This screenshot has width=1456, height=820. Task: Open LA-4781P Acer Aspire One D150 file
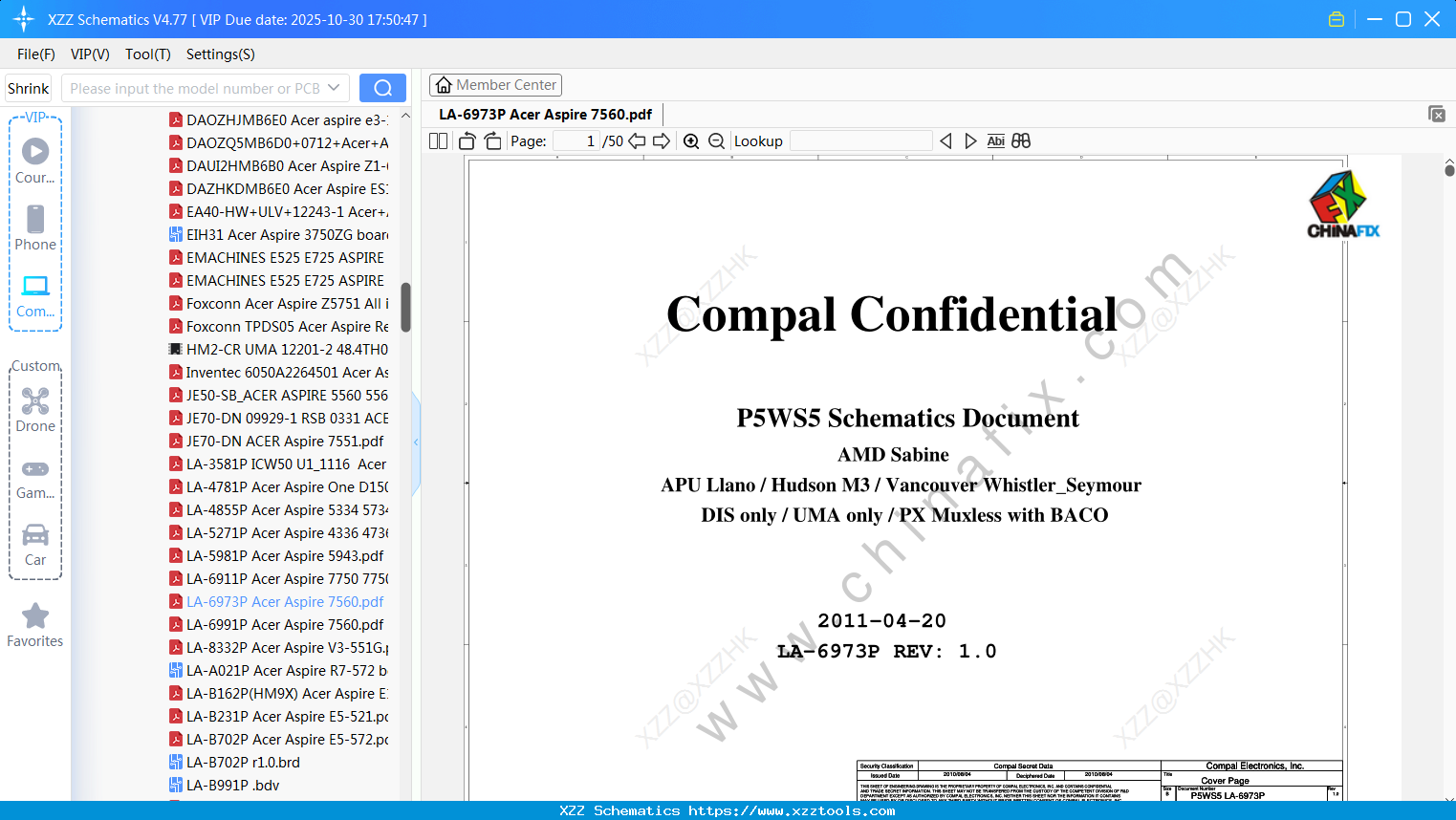point(279,487)
